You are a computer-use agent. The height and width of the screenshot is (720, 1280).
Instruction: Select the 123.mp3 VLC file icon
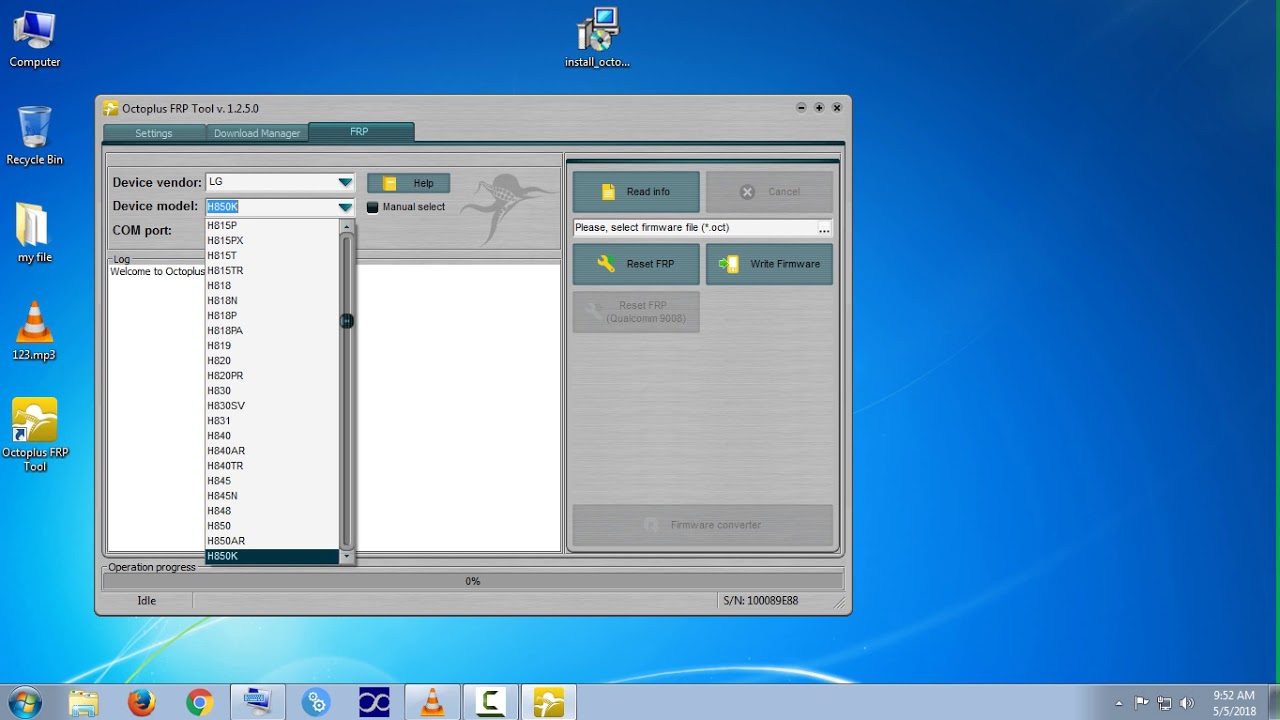(x=34, y=331)
